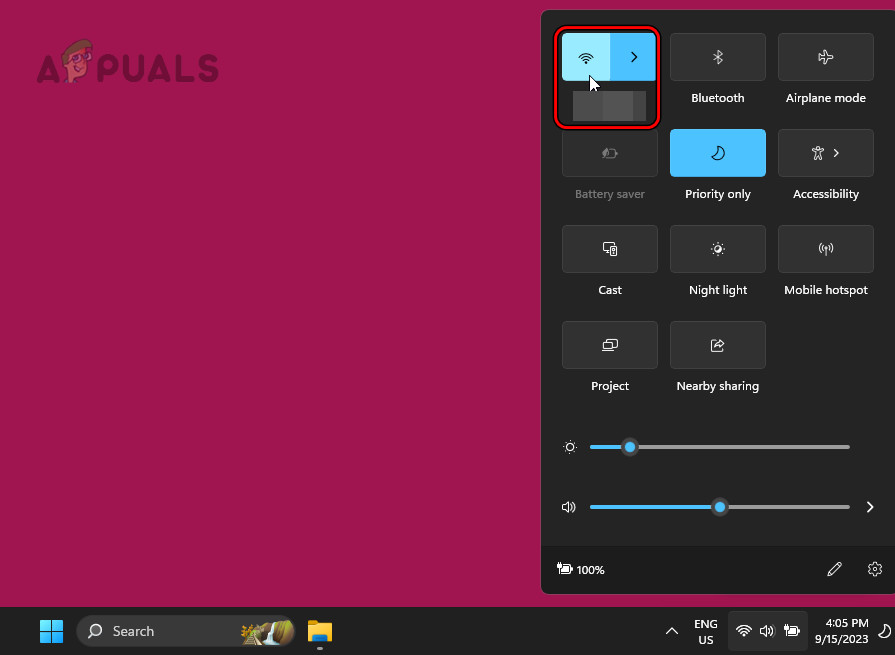The width and height of the screenshot is (895, 655).
Task: Click the volume slider handle
Action: [720, 507]
